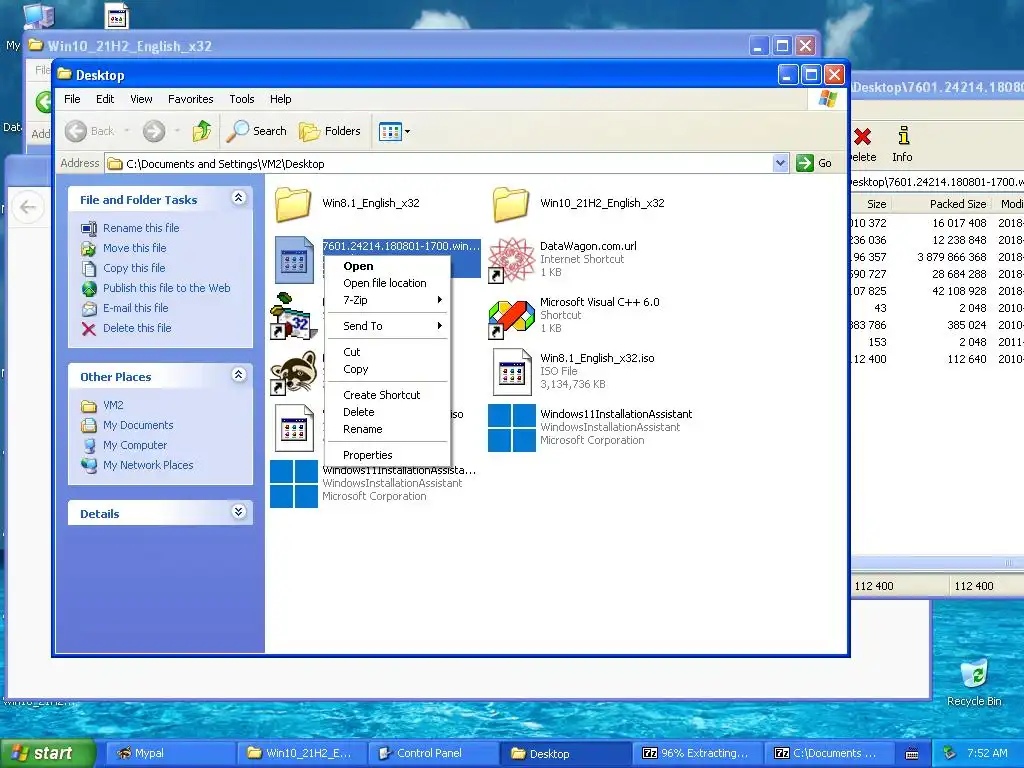Choose Open in the context menu
Viewport: 1024px width, 768px height.
coord(387,266)
